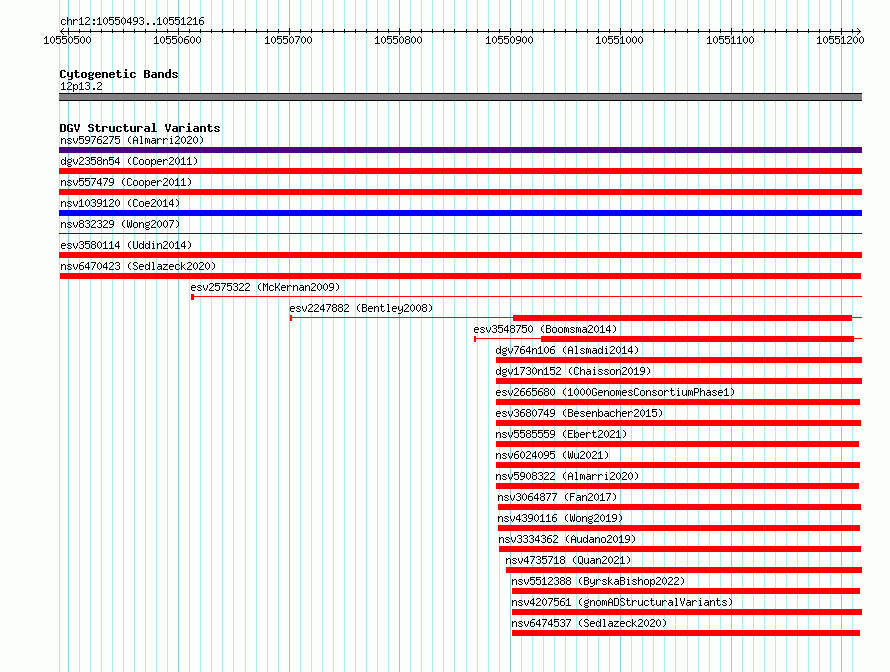890x672 pixels.
Task: Click nsv6470423 (Sedlazeck2020) label
Action: tap(138, 266)
